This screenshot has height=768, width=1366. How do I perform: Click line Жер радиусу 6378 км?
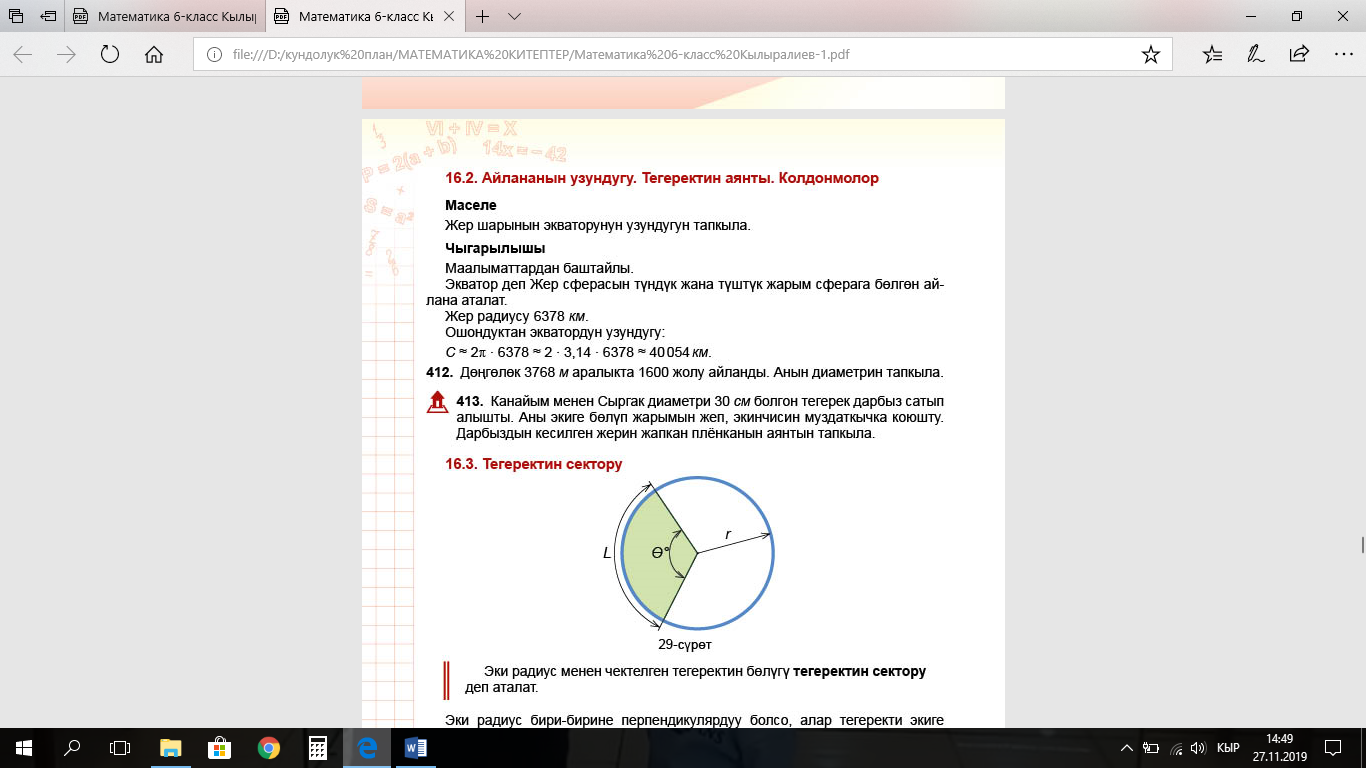(x=517, y=316)
